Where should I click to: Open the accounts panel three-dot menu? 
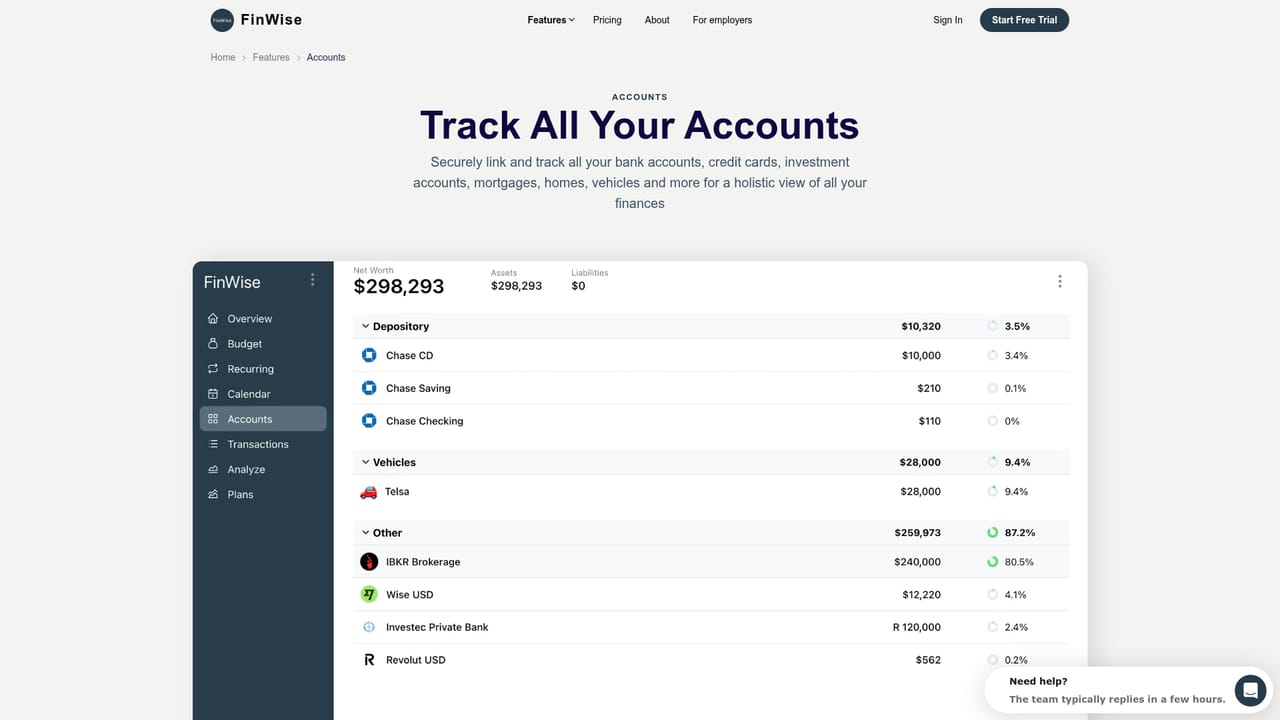(x=1060, y=282)
